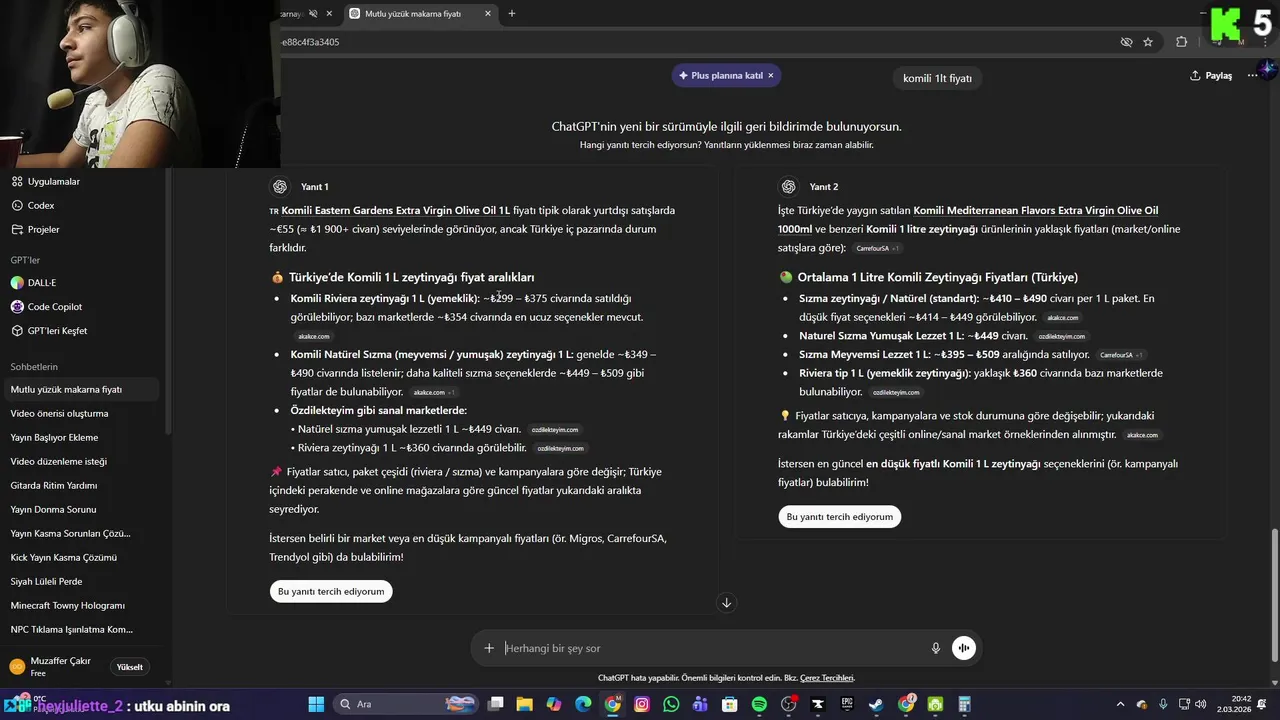The height and width of the screenshot is (720, 1280).
Task: Click the scroll-to-bottom arrow button
Action: pos(726,602)
